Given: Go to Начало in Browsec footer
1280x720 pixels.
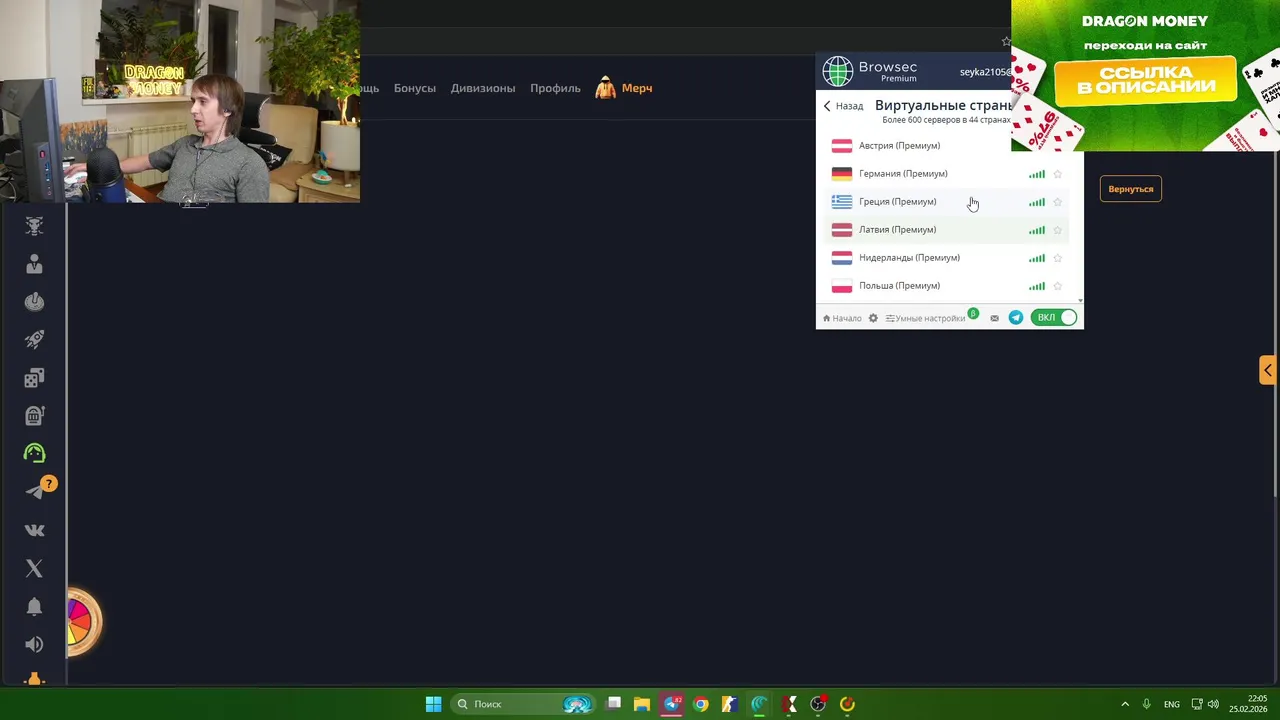Looking at the screenshot, I should coord(842,318).
